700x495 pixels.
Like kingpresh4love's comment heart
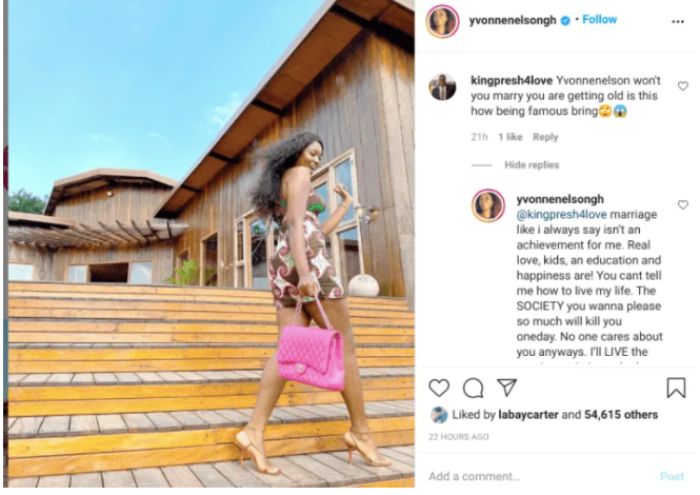pos(683,86)
